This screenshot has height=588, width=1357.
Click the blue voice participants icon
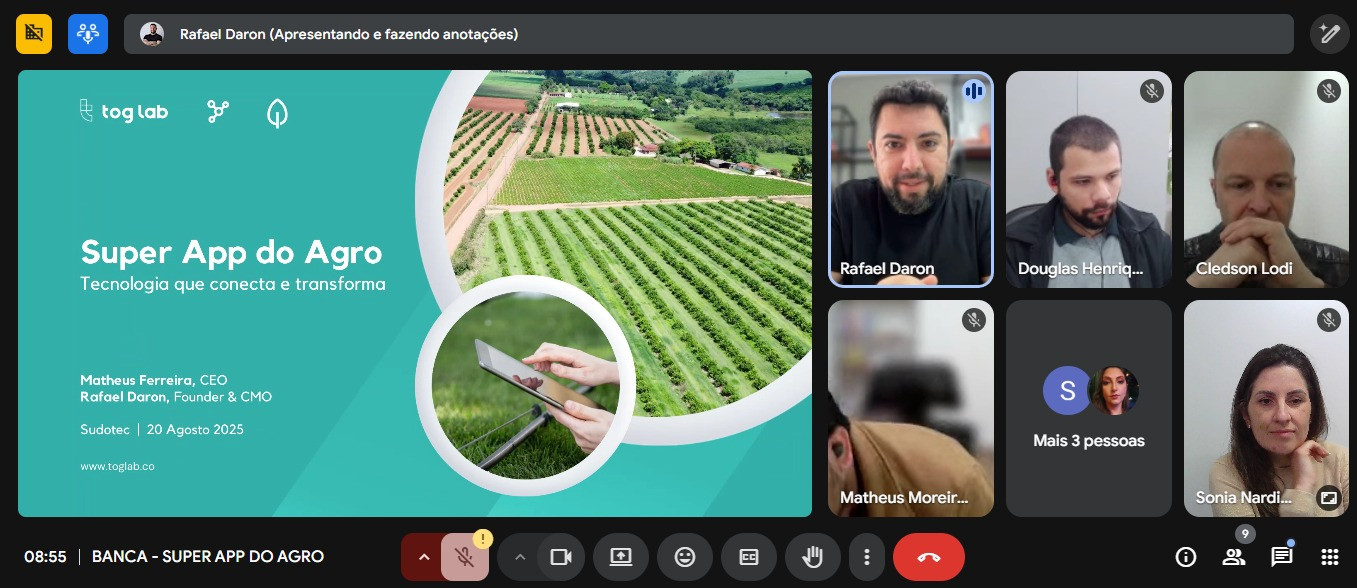[x=88, y=34]
